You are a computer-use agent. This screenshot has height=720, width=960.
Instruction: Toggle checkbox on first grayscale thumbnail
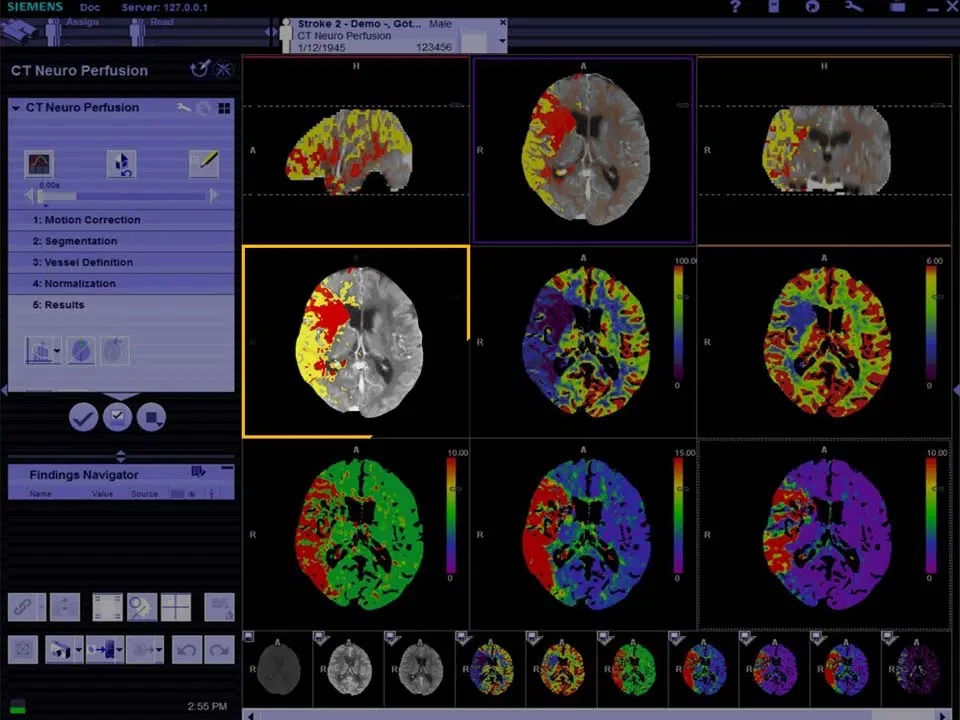coord(250,637)
